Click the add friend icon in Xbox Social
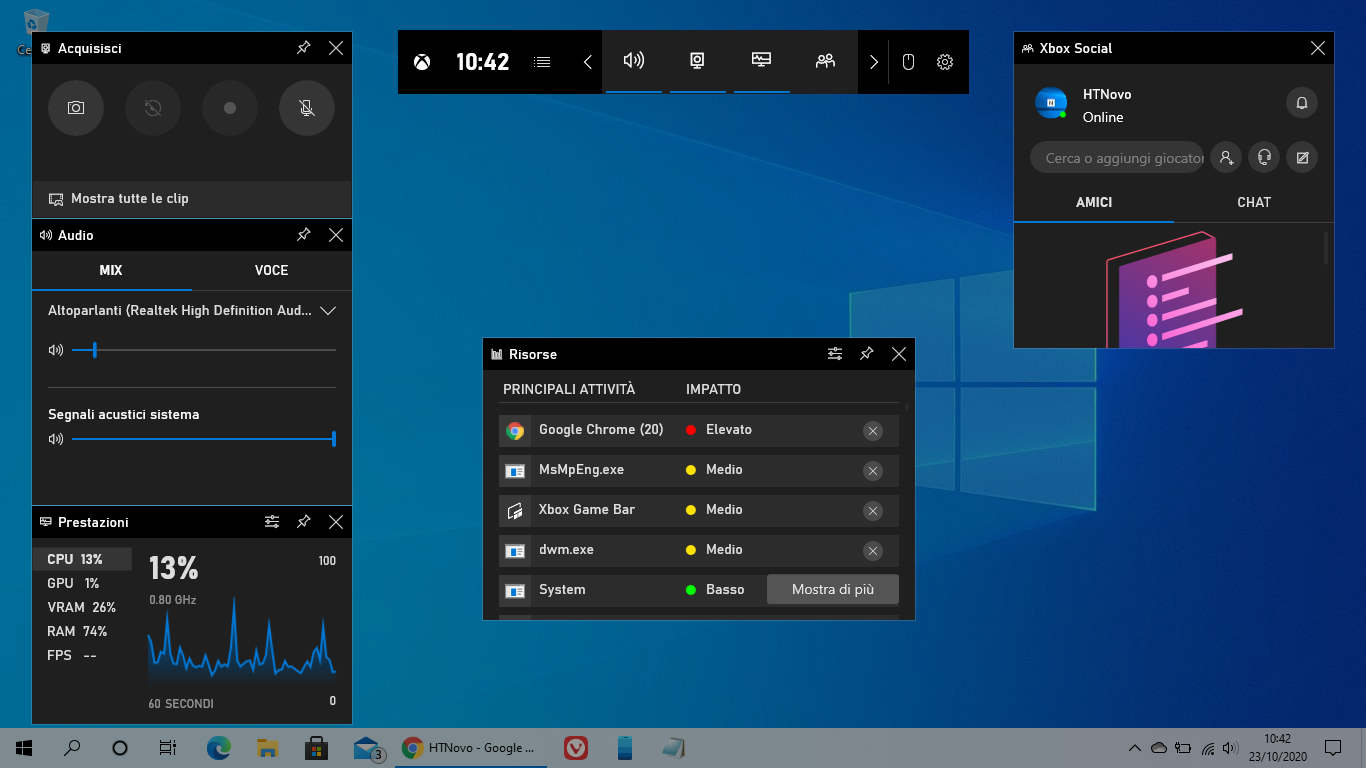Image resolution: width=1366 pixels, height=768 pixels. (1225, 157)
